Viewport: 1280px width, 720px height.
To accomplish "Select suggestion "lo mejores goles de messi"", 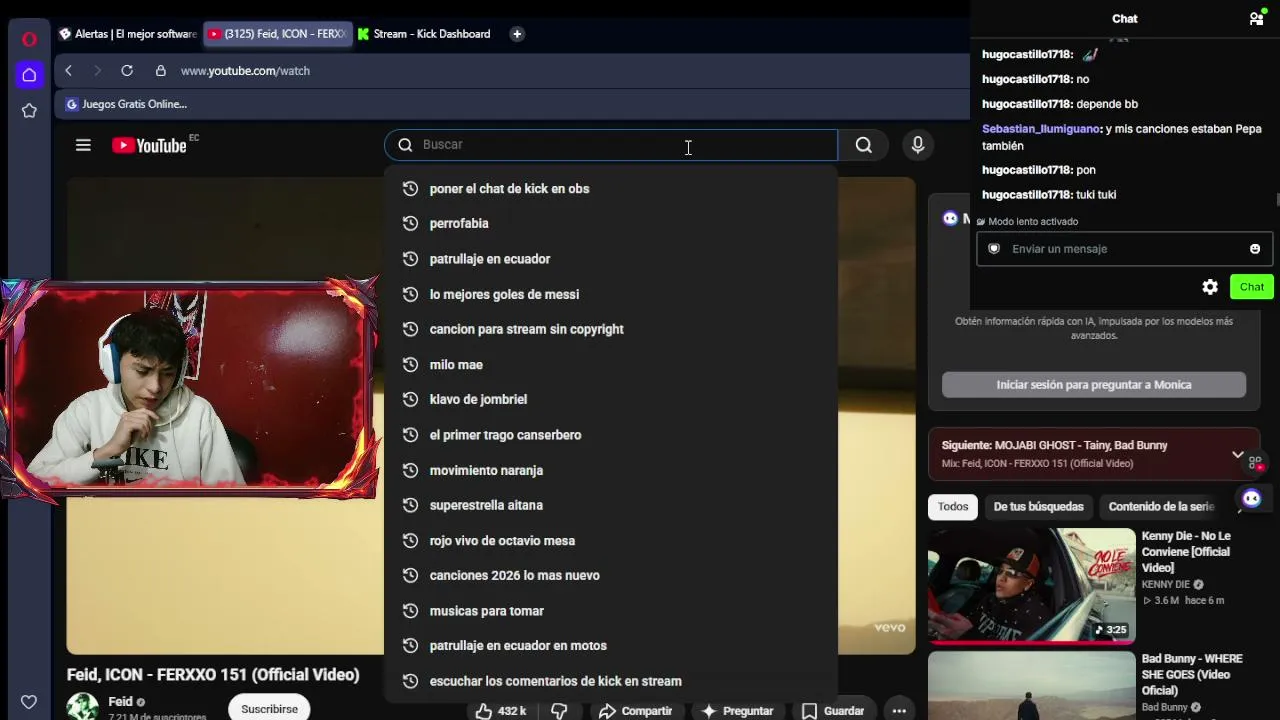I will pyautogui.click(x=611, y=294).
